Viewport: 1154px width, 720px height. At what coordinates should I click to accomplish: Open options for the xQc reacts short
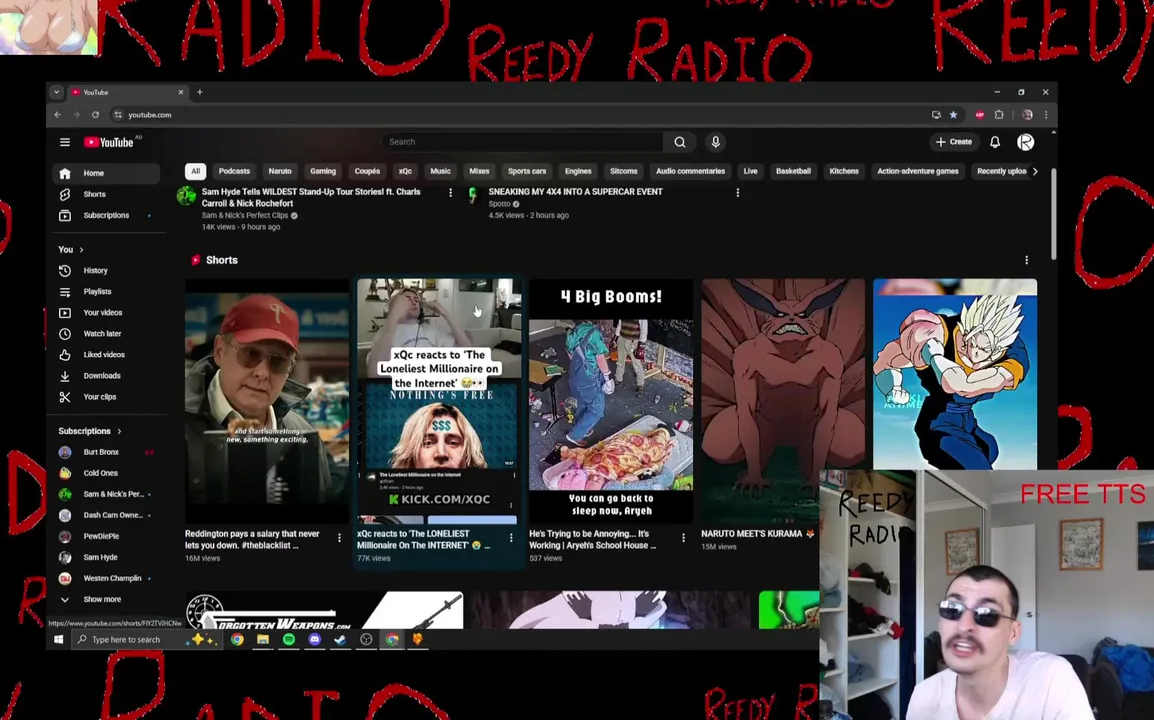coord(511,538)
